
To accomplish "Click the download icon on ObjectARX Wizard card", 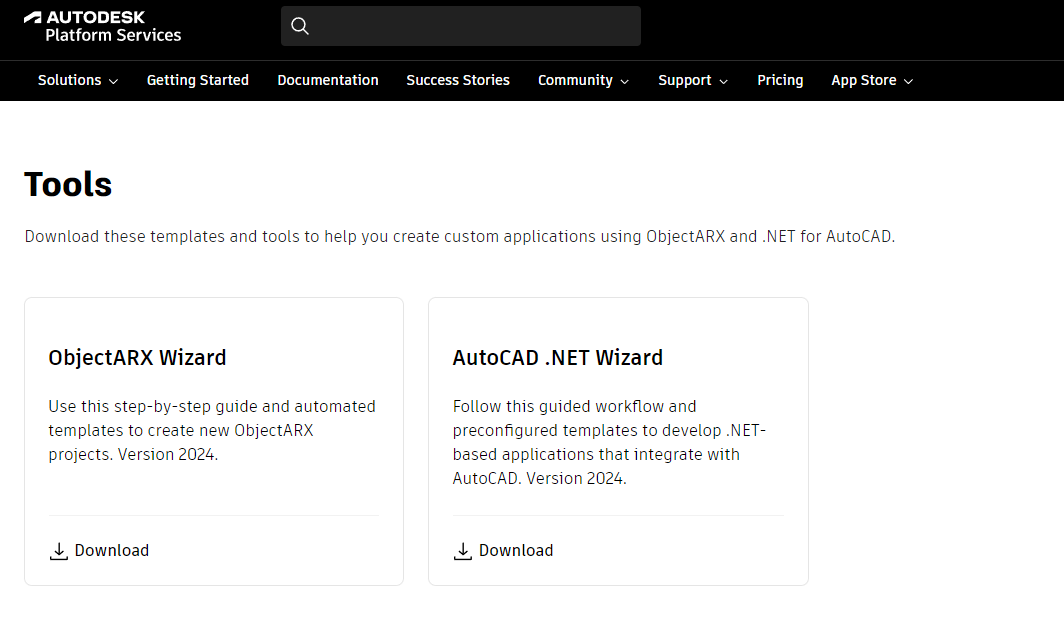I will coord(59,550).
